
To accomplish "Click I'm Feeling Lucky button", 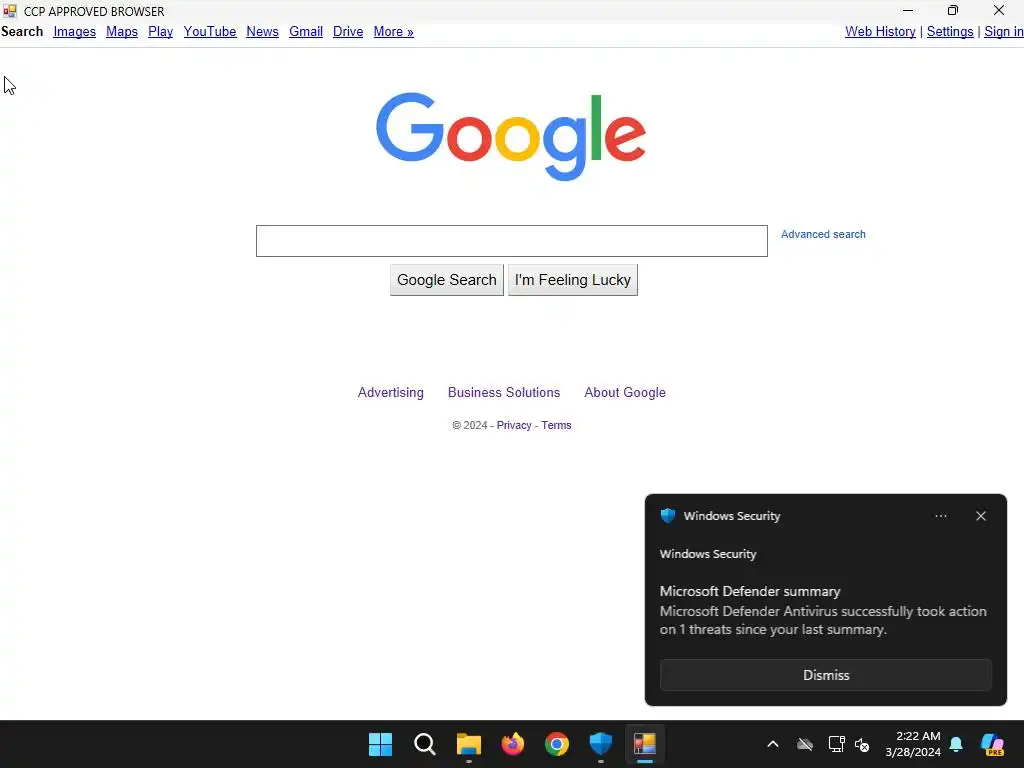I will (x=573, y=280).
